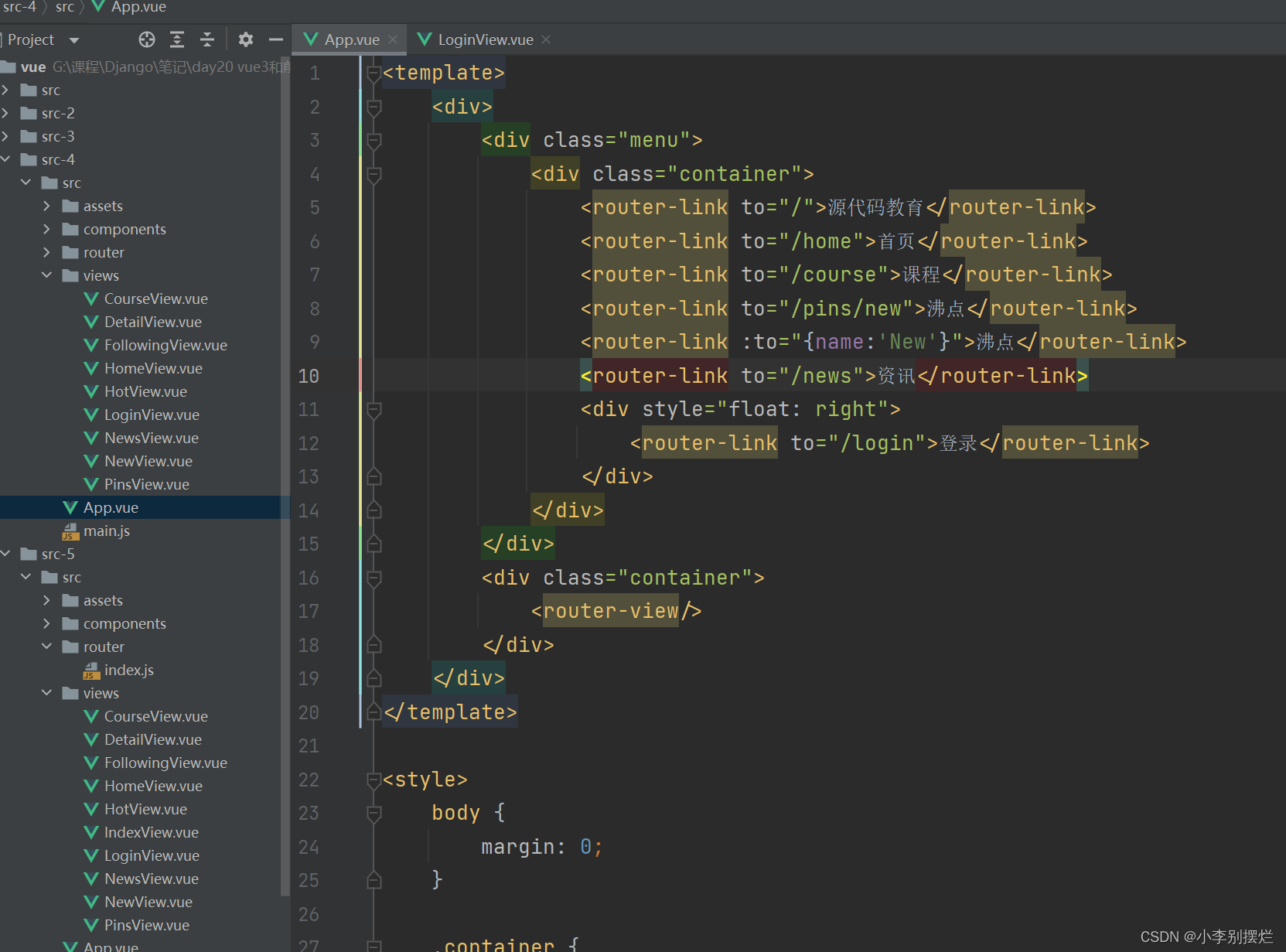The height and width of the screenshot is (952, 1286).
Task: Fold the style block at line 22
Action: (x=374, y=780)
